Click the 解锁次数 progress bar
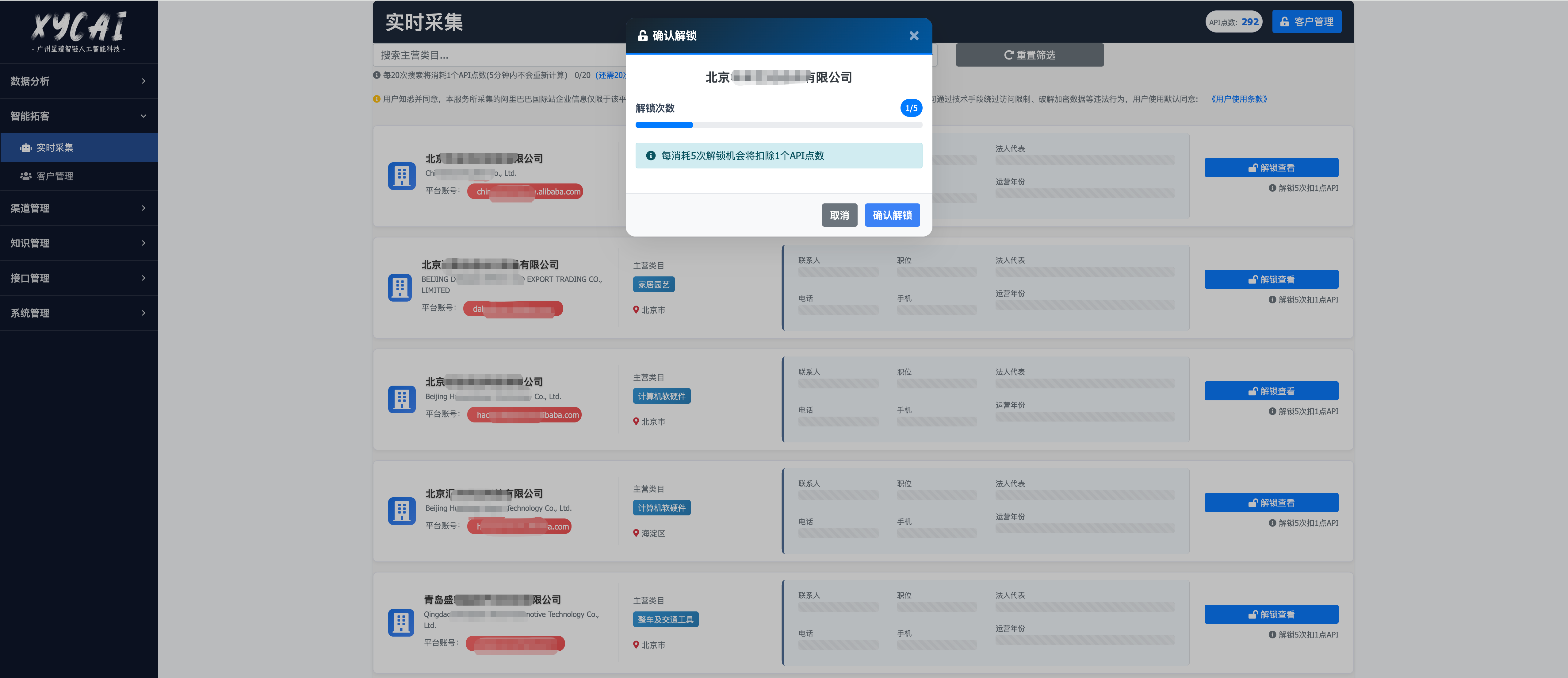The height and width of the screenshot is (678, 1568). (x=778, y=125)
